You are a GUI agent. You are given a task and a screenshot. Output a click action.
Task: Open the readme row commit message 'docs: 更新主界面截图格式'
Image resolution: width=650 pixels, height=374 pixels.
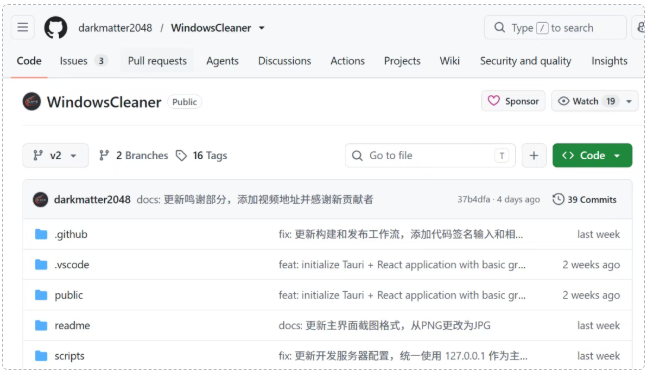point(384,325)
